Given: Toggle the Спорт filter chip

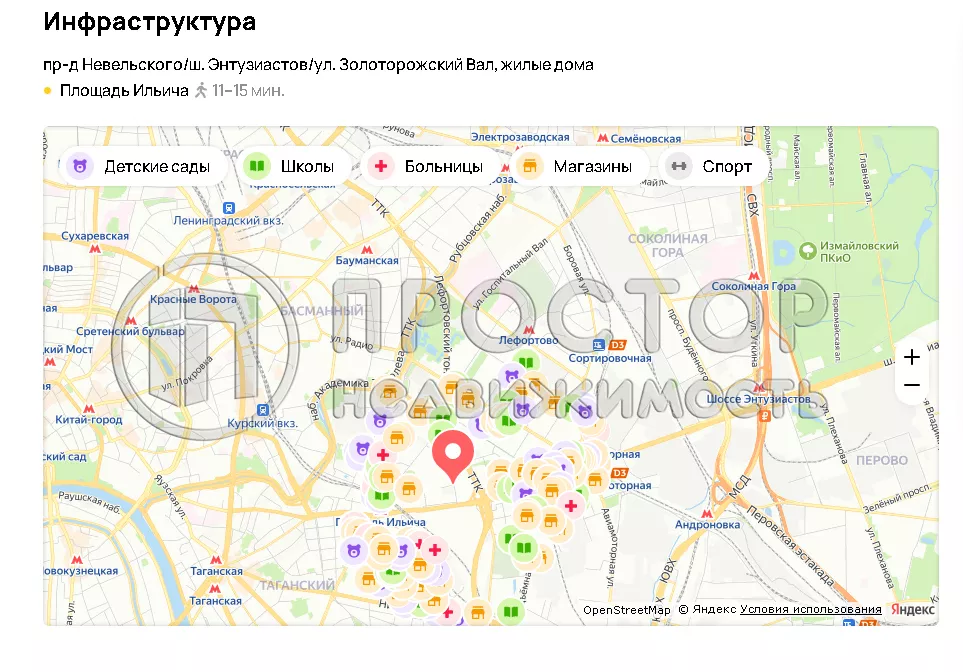Looking at the screenshot, I should click(x=712, y=166).
